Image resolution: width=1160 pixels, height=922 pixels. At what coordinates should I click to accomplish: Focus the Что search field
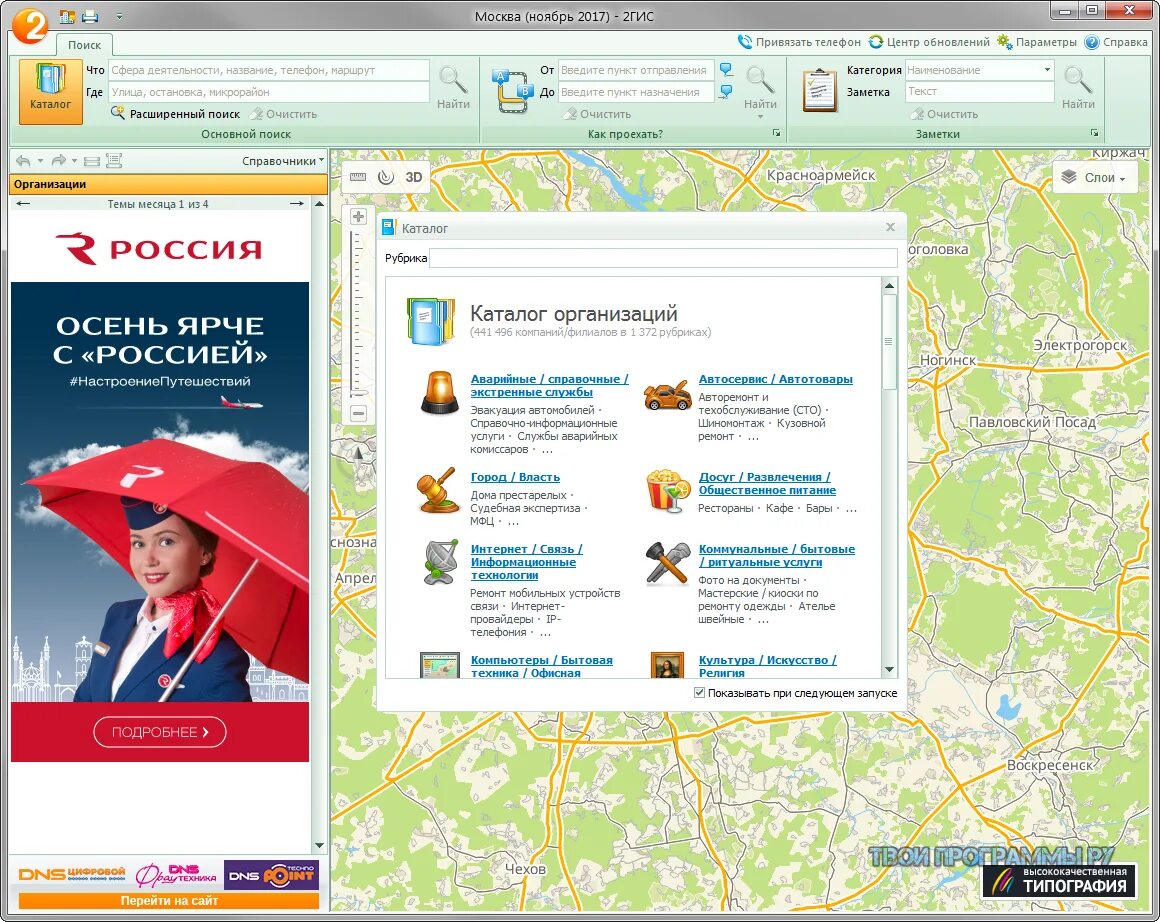269,70
